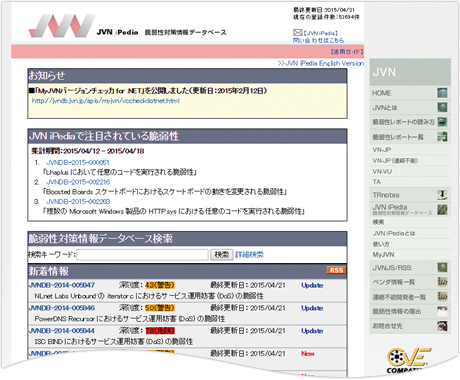Click the ISC BIND vulnerability description
Viewport: 460px width, 380px height.
pos(114,341)
